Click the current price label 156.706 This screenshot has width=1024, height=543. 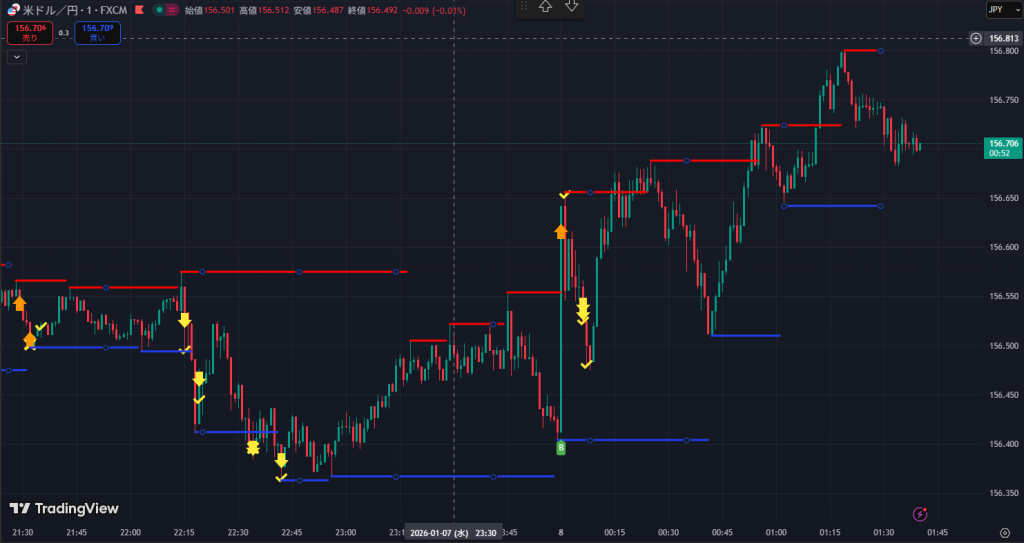coord(1003,148)
